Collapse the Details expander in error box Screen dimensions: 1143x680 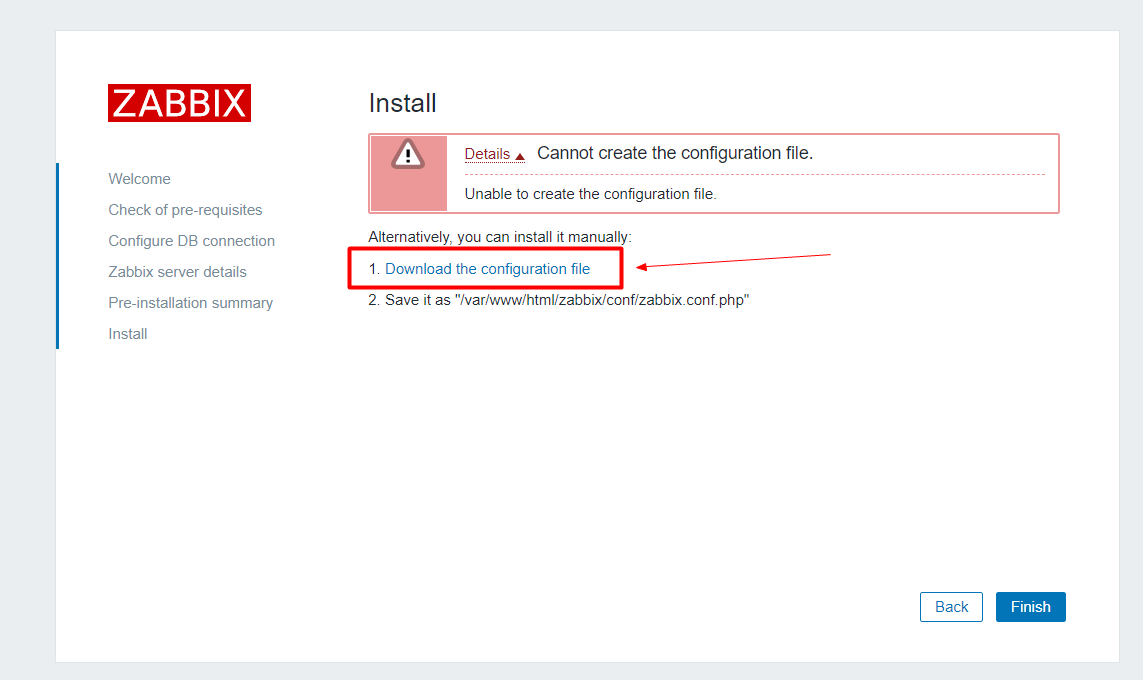point(494,154)
